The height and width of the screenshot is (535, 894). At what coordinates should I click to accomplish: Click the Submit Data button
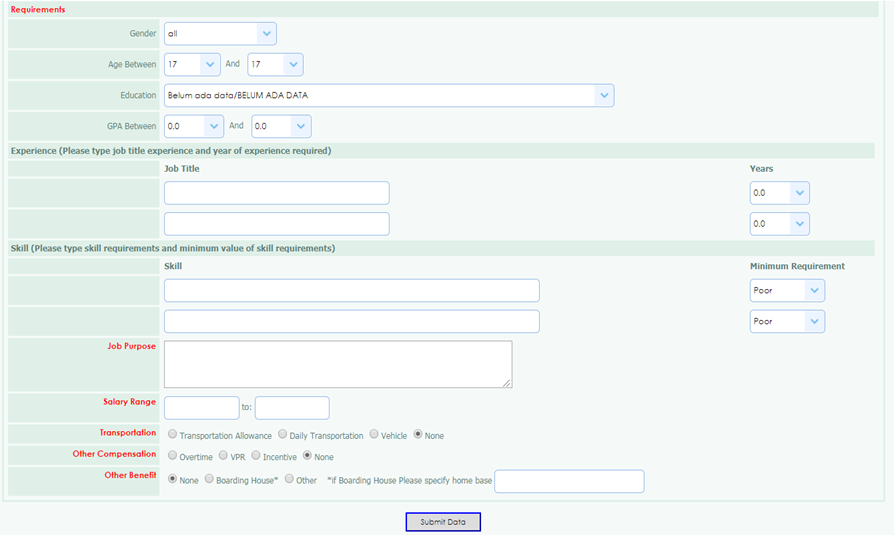coord(443,522)
